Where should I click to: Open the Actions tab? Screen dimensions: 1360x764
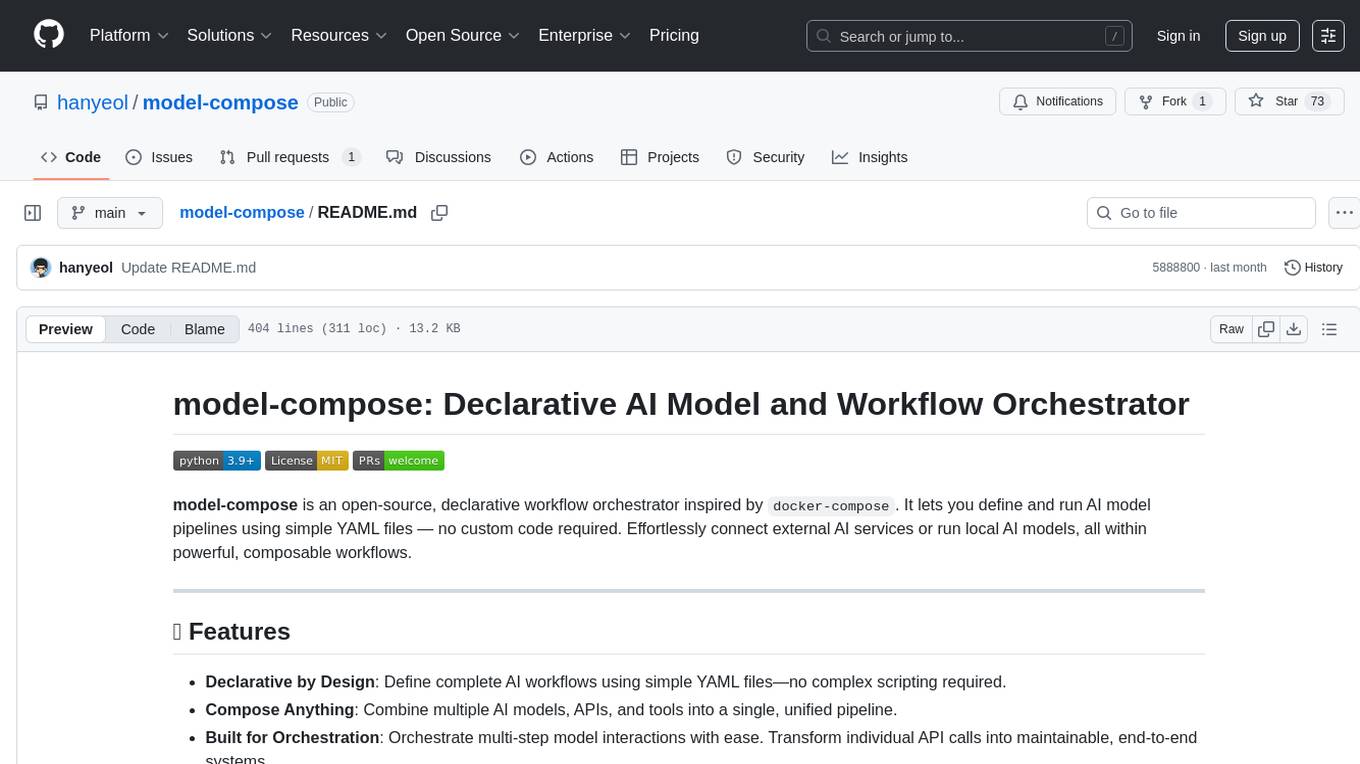tap(557, 157)
